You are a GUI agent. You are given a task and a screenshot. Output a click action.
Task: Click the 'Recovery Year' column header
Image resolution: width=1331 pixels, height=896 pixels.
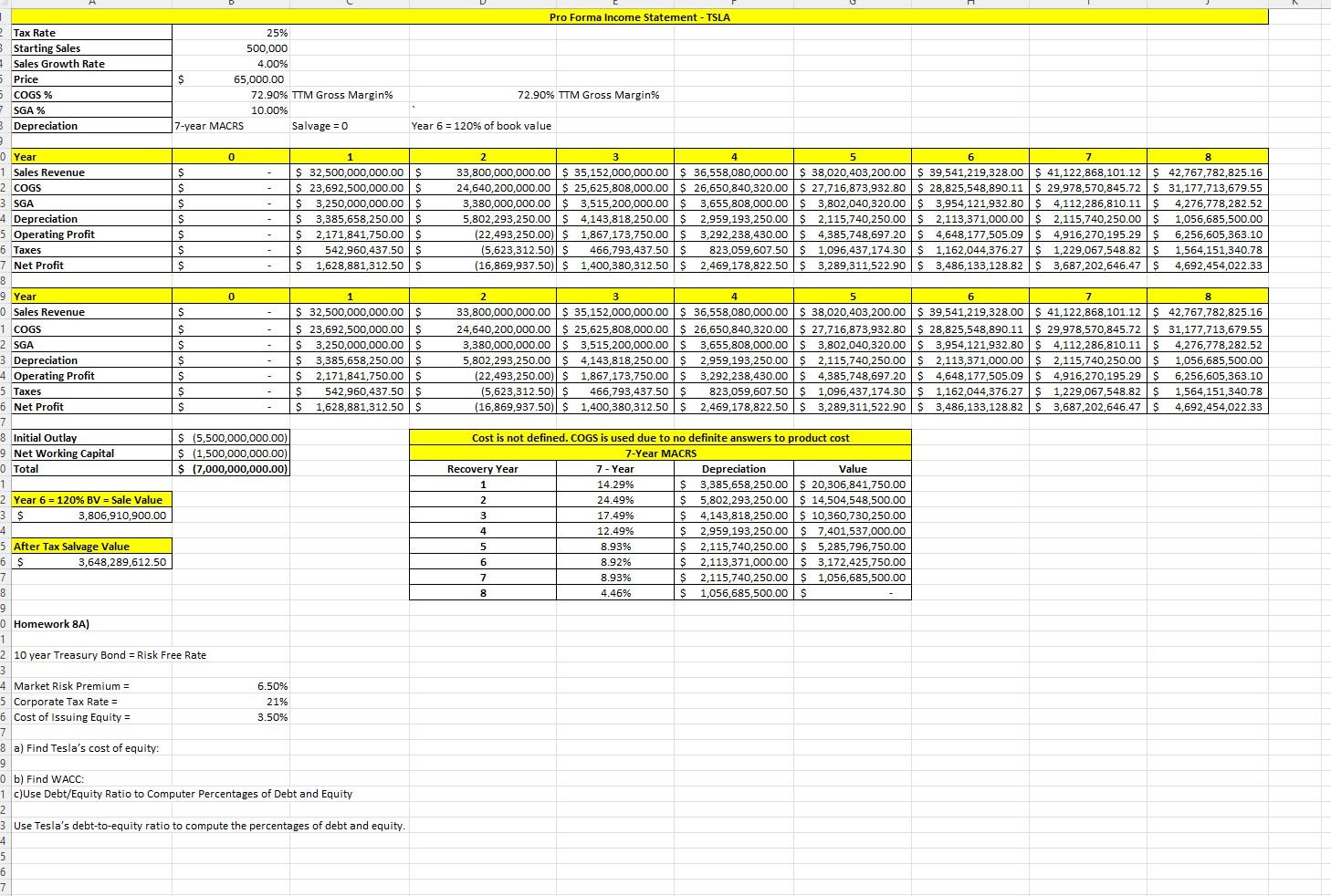482,469
